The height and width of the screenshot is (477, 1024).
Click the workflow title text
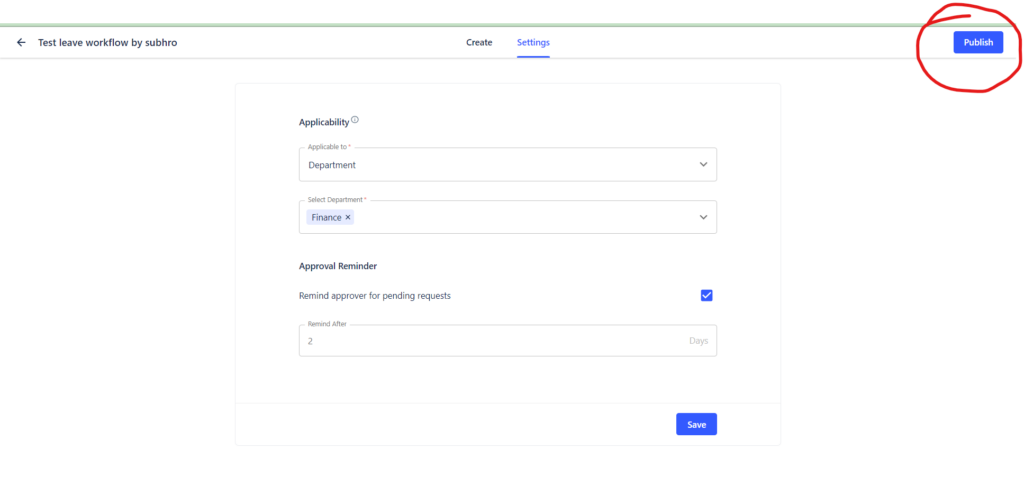[x=108, y=42]
